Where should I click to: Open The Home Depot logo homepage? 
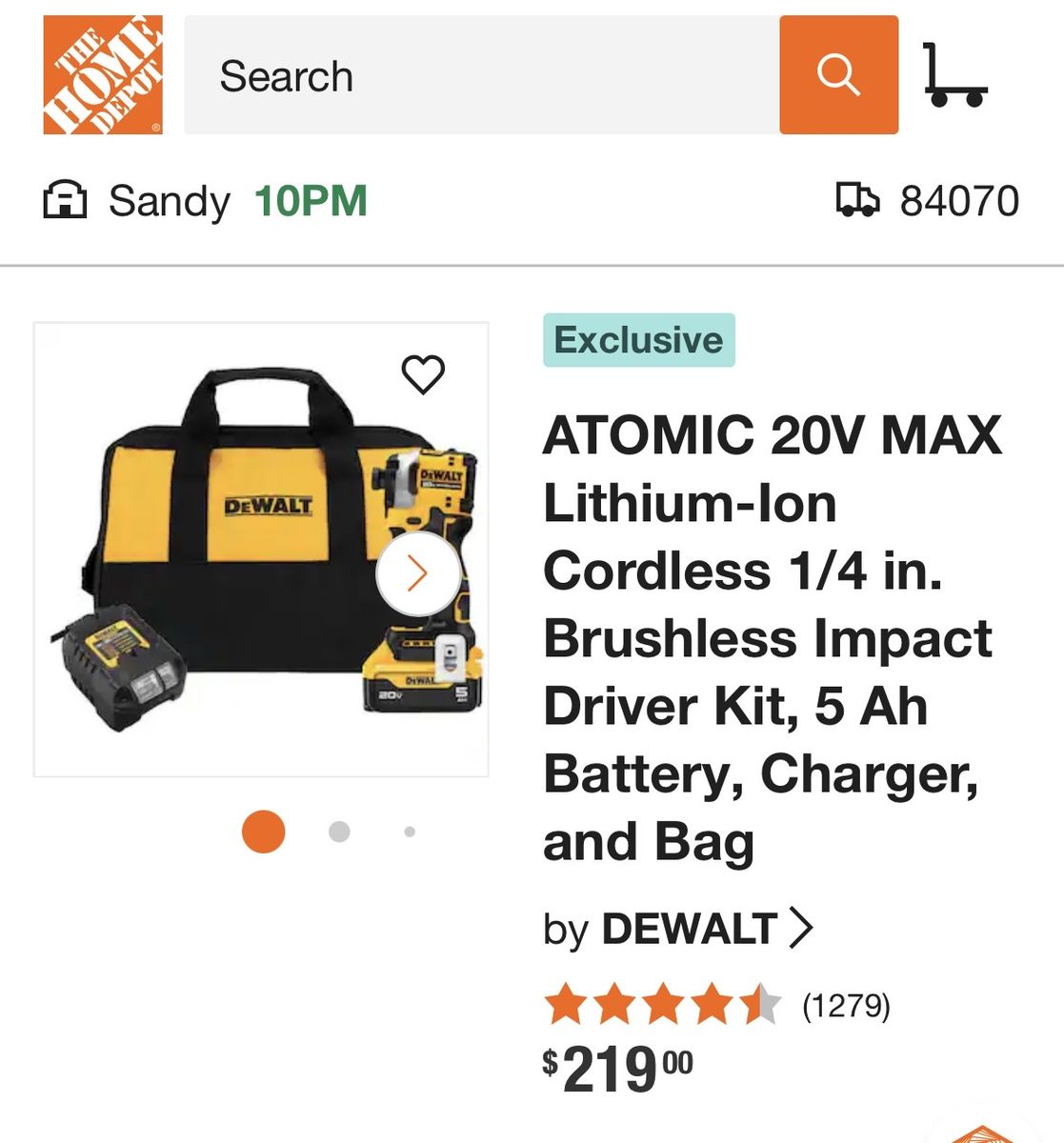[x=103, y=74]
